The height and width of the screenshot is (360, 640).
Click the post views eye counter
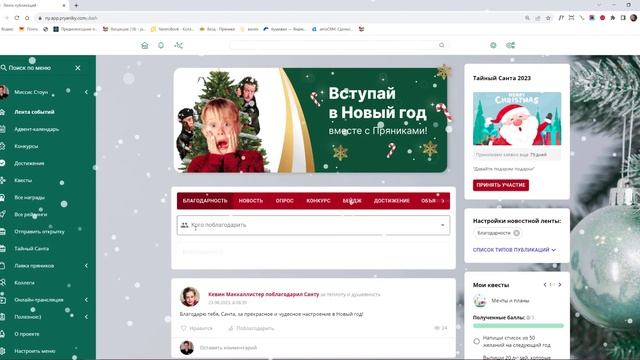click(440, 328)
